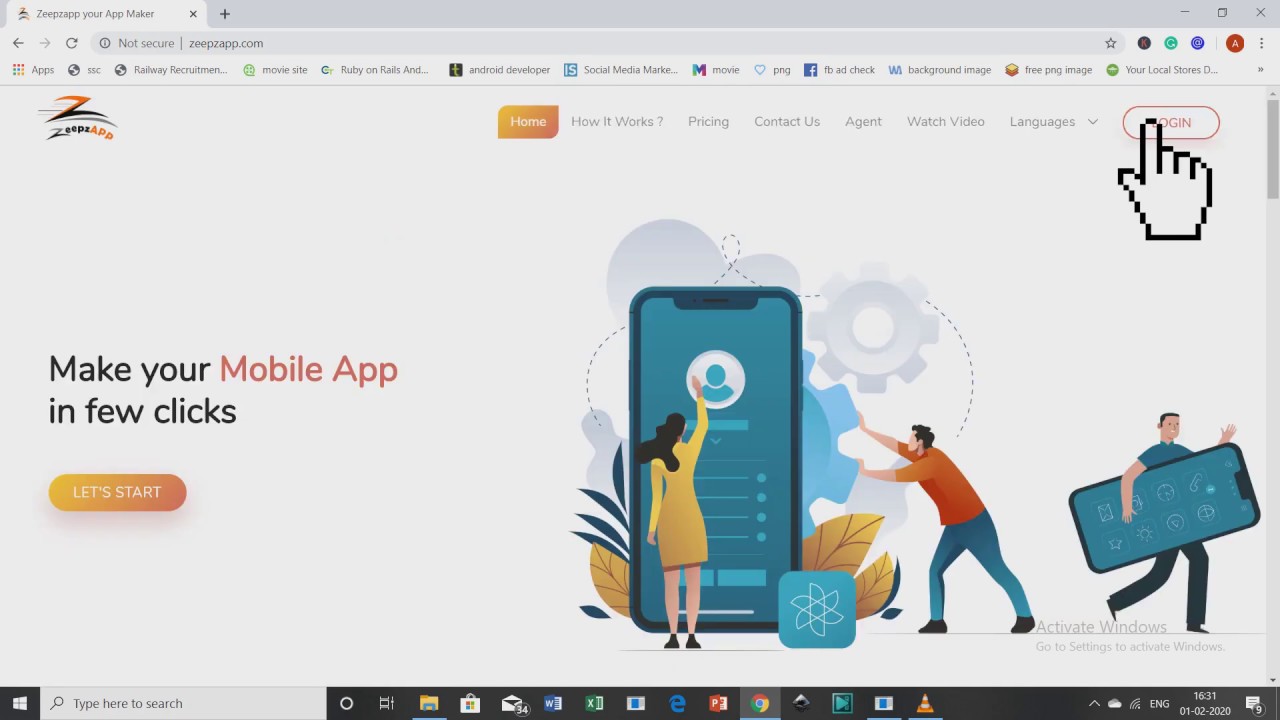Open the fb ad check bookmark
Screen dimensions: 1280x720
coord(840,70)
